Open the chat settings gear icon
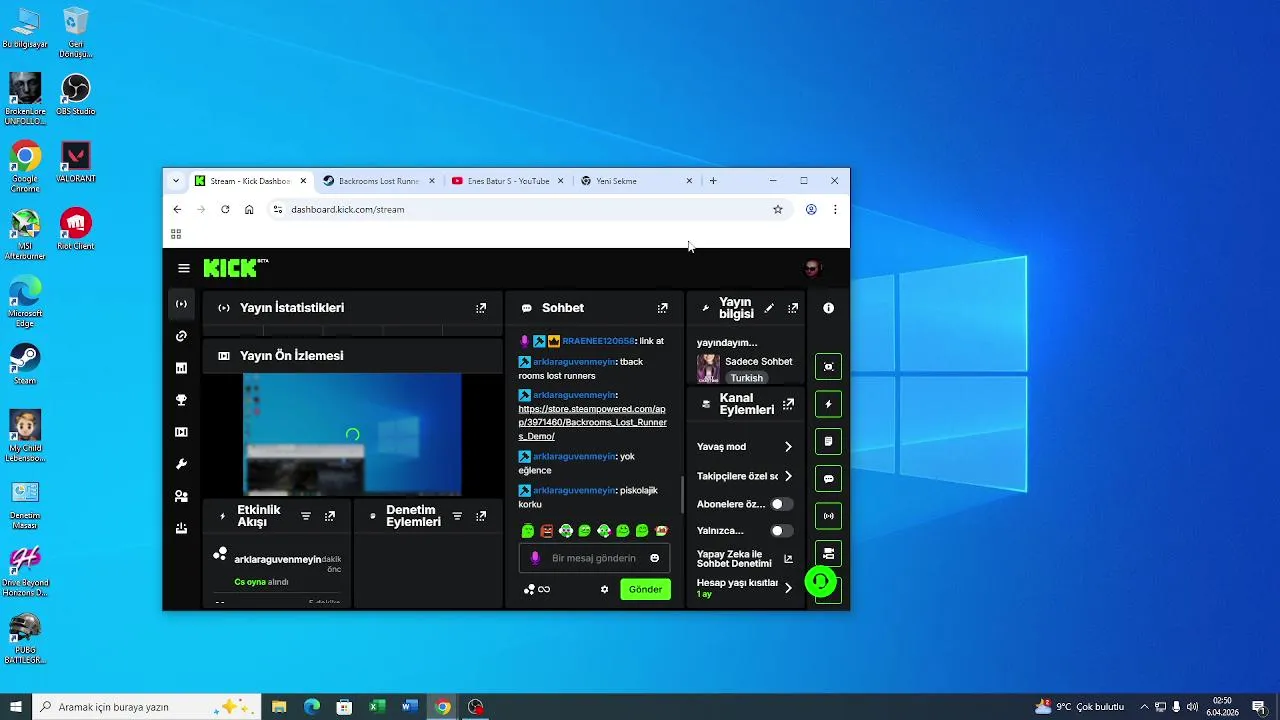The width and height of the screenshot is (1280, 720). pyautogui.click(x=604, y=589)
